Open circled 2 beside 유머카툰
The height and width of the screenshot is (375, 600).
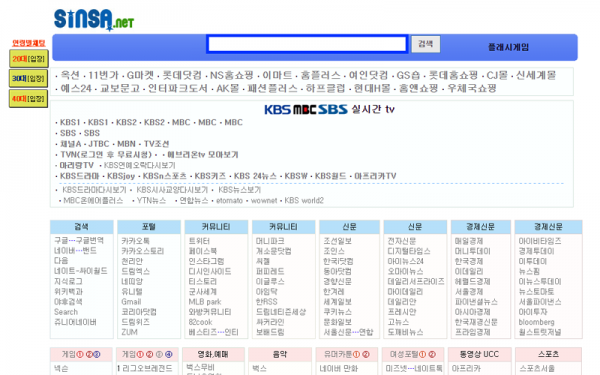(366, 354)
